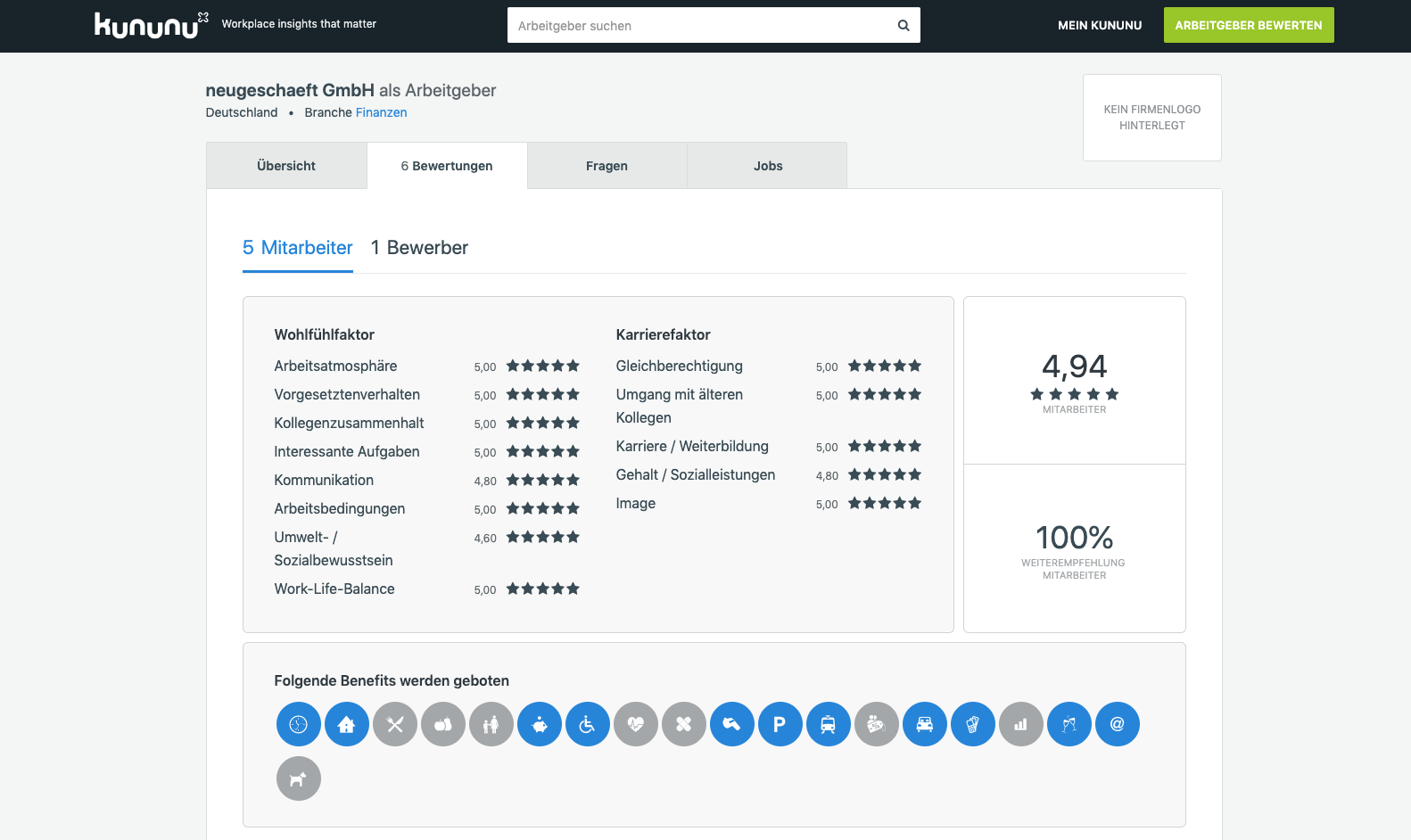Image resolution: width=1411 pixels, height=840 pixels.
Task: Click the kununu logo
Action: point(152,25)
